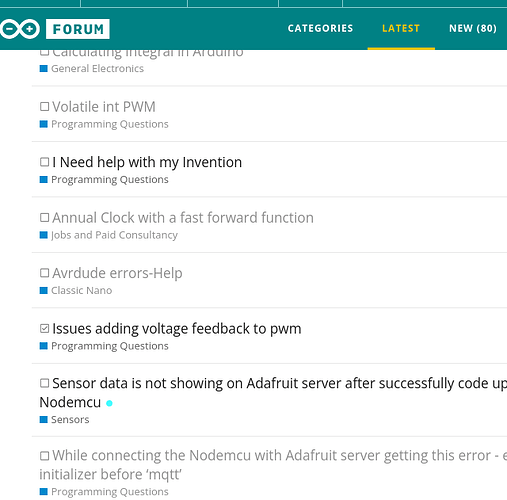Open Programming Questions under voltage feedback topic
This screenshot has width=507, height=500.
[x=110, y=346]
